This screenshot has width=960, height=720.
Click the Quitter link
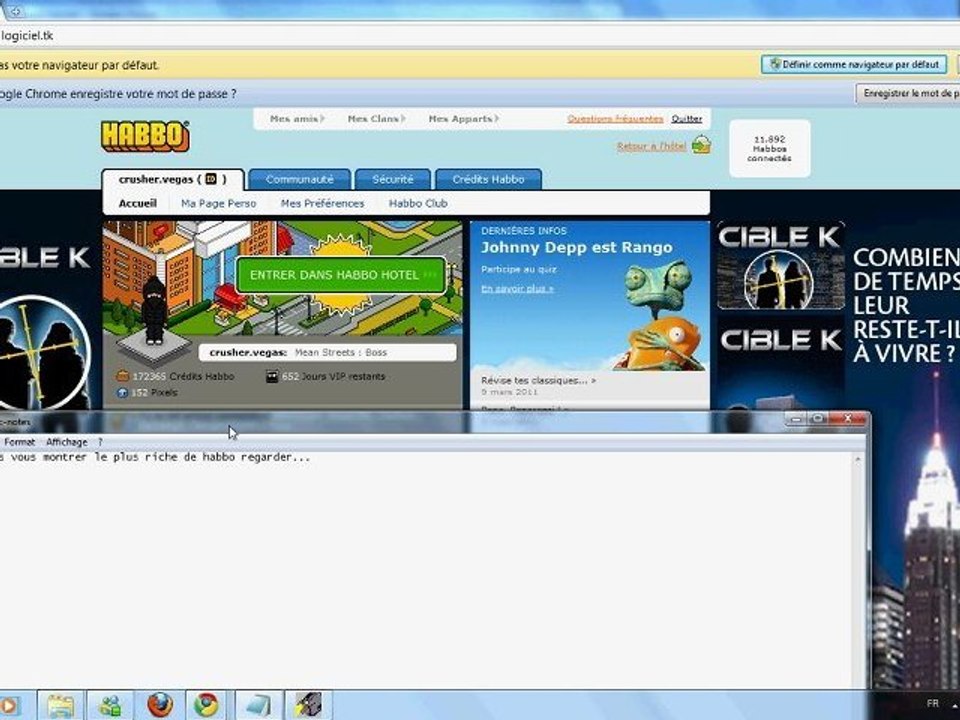pos(686,119)
